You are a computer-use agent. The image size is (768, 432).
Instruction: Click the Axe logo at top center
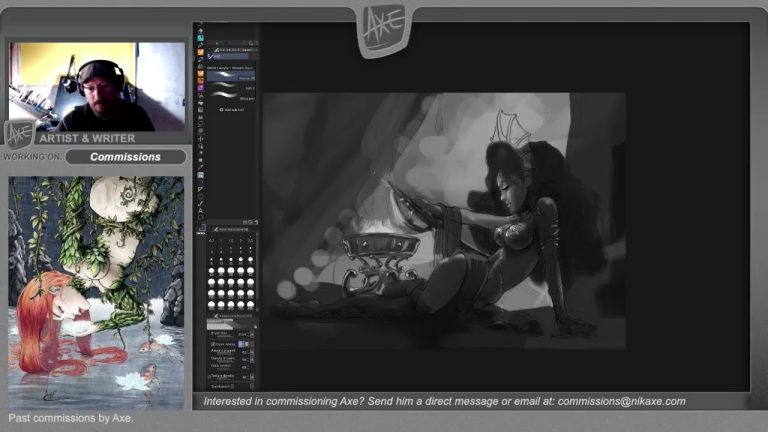point(384,24)
